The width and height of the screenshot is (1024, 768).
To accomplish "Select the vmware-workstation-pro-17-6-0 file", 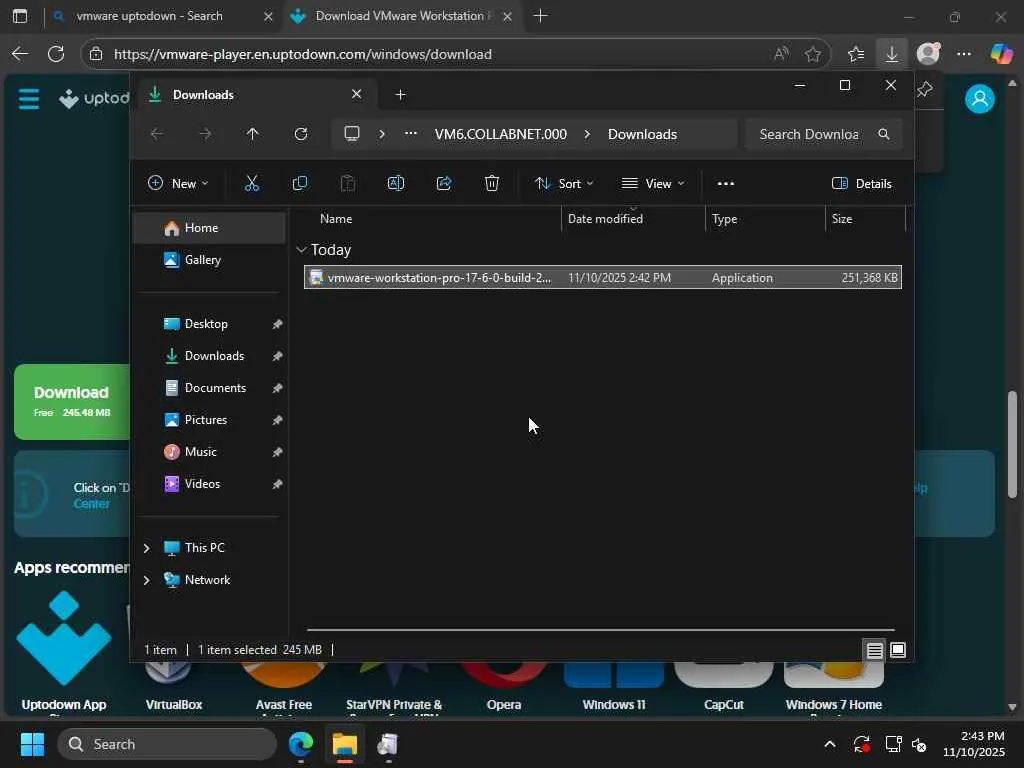I will click(603, 278).
